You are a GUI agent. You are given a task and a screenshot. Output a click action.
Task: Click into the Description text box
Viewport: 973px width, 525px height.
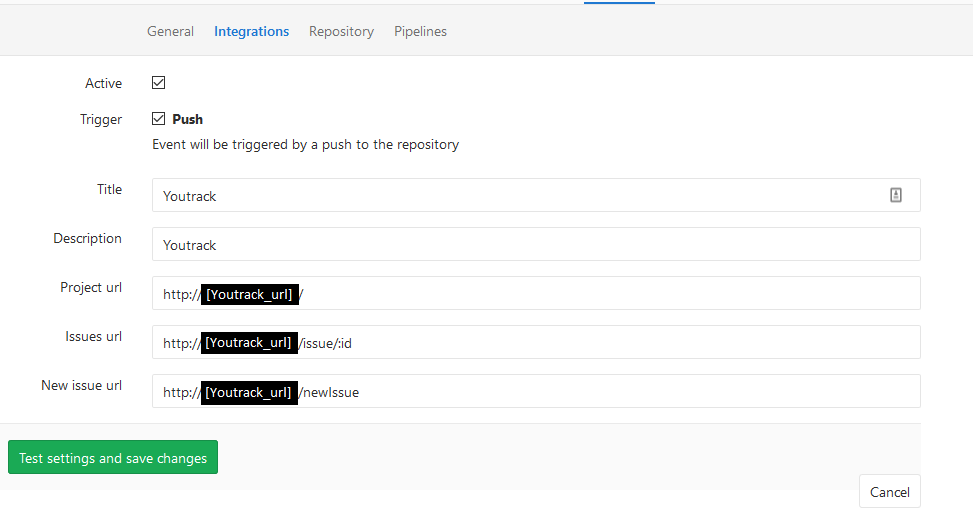coord(536,245)
